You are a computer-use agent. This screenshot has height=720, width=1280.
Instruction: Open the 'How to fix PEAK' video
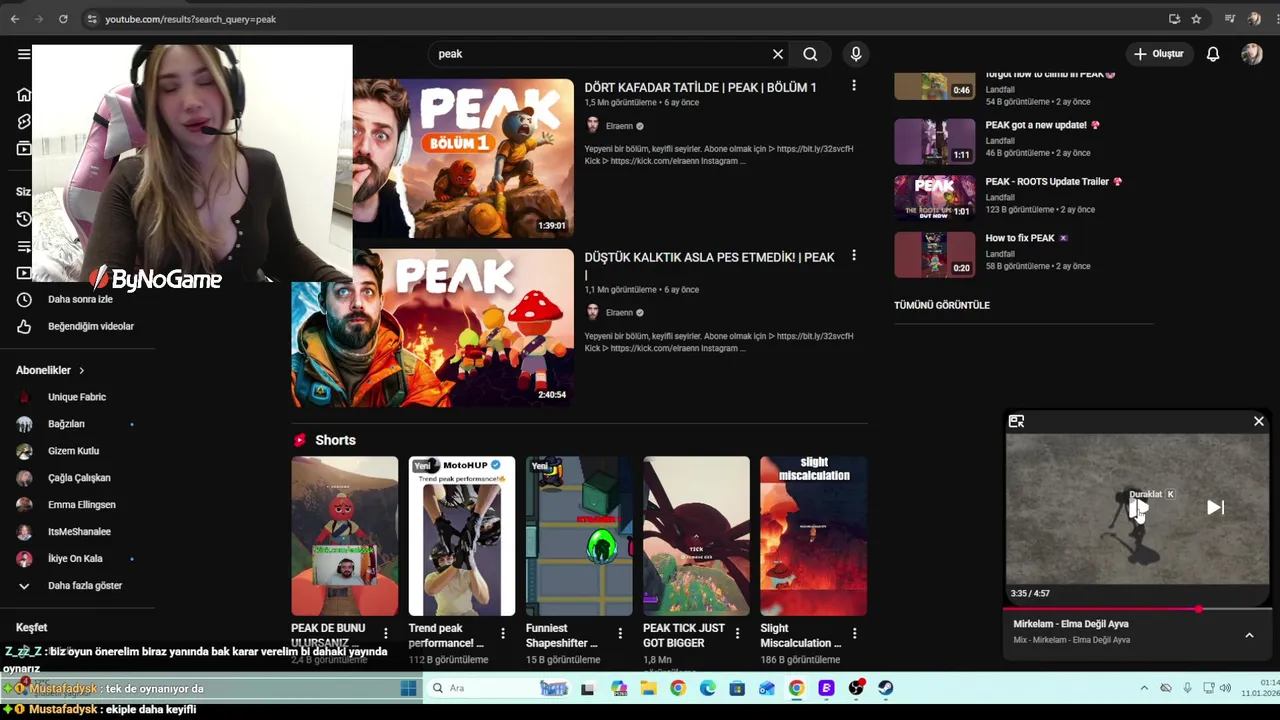[x=1020, y=238]
